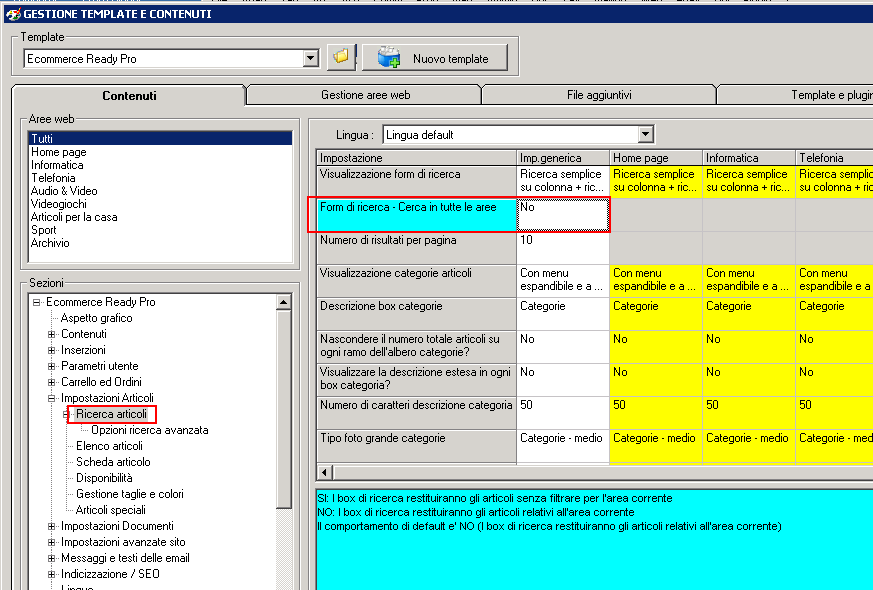Select Opzioni ricerca avanzata in the tree
873x590 pixels.
[x=149, y=430]
